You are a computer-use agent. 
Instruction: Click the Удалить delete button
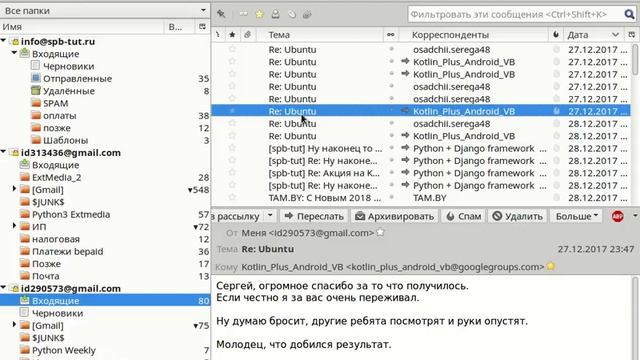click(517, 216)
